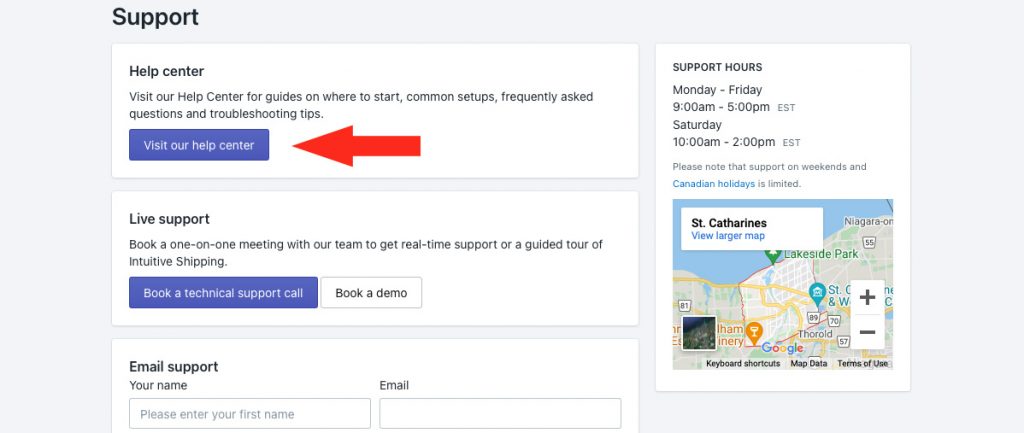Click the Google logo on map
This screenshot has height=433, width=1024.
pos(782,348)
